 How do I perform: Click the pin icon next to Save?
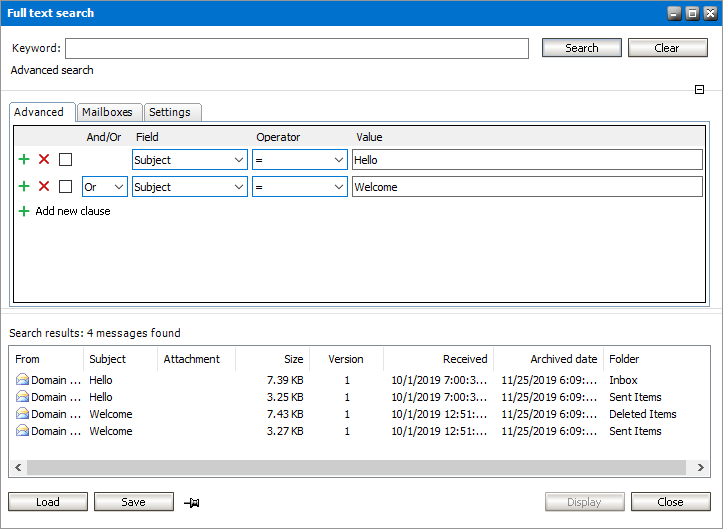(x=191, y=502)
